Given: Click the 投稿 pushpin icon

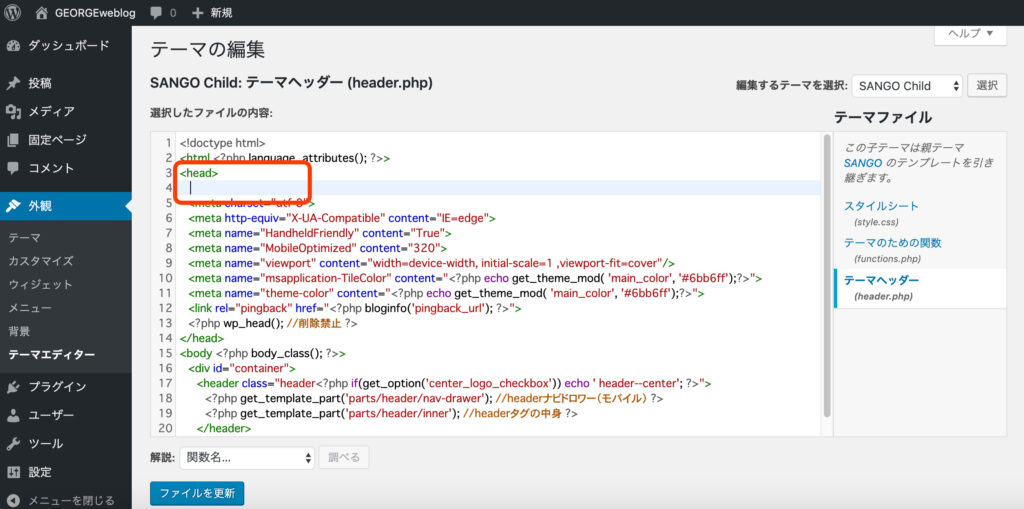Looking at the screenshot, I should coord(13,84).
